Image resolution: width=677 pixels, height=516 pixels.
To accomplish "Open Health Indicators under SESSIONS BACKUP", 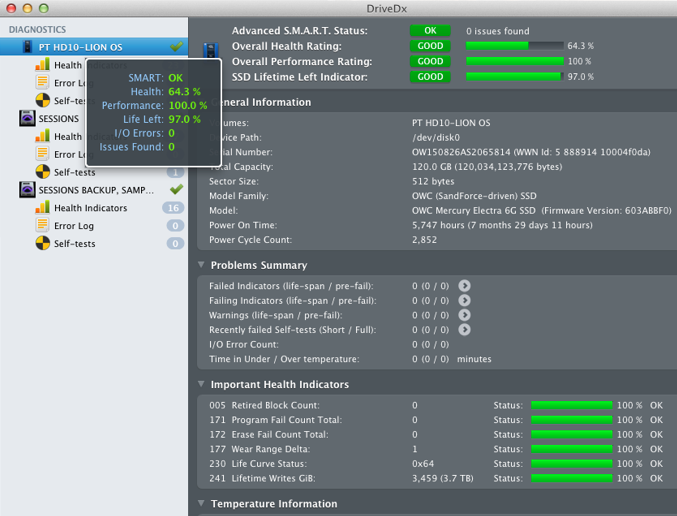I will pos(91,208).
